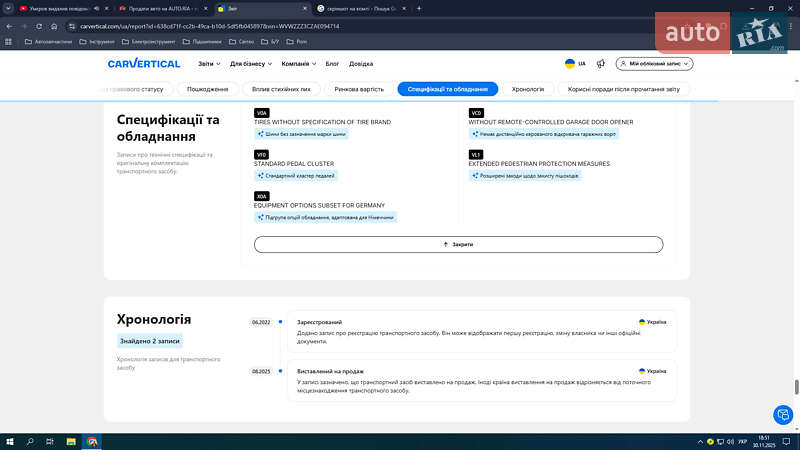Expand the Для бізнесу dropdown menu

point(250,63)
